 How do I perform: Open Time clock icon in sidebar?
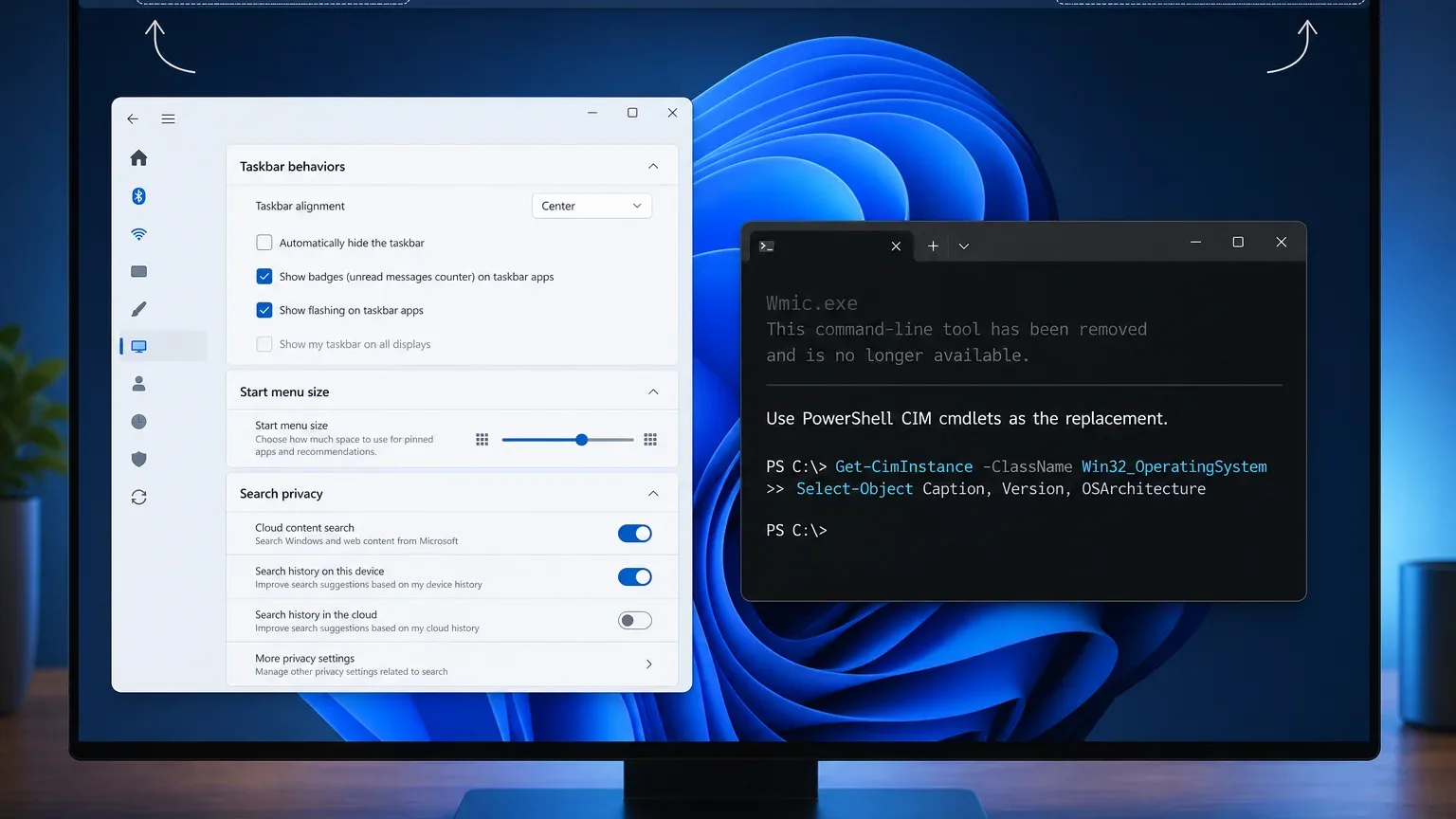(x=138, y=422)
